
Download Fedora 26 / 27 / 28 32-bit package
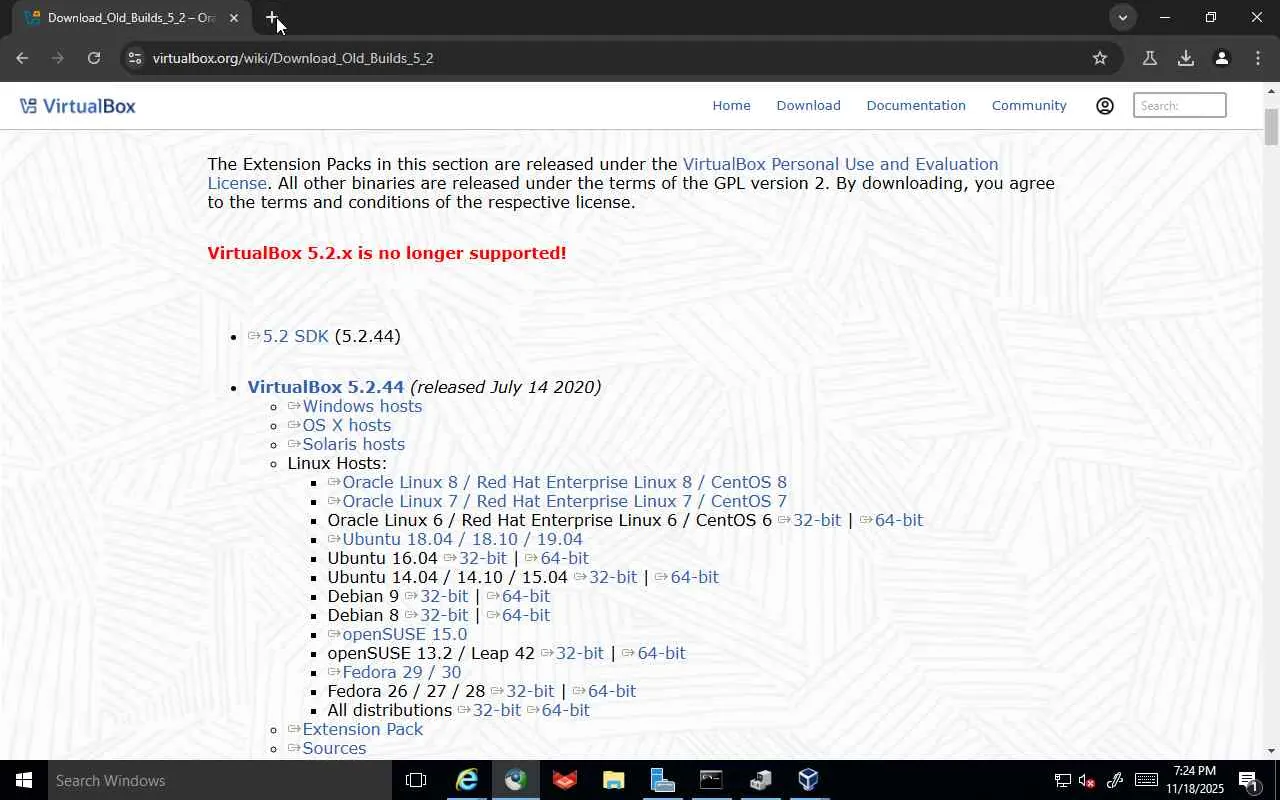(522, 691)
